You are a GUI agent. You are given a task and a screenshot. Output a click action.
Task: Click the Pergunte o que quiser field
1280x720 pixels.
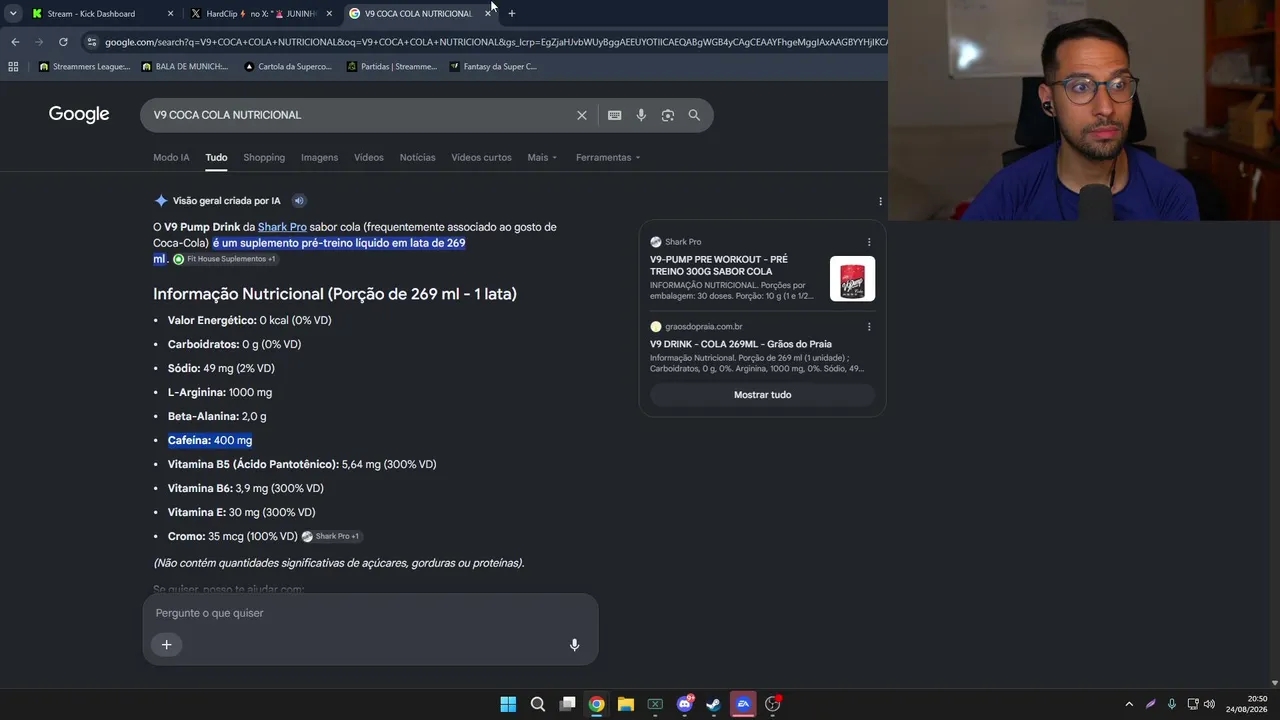pos(370,613)
